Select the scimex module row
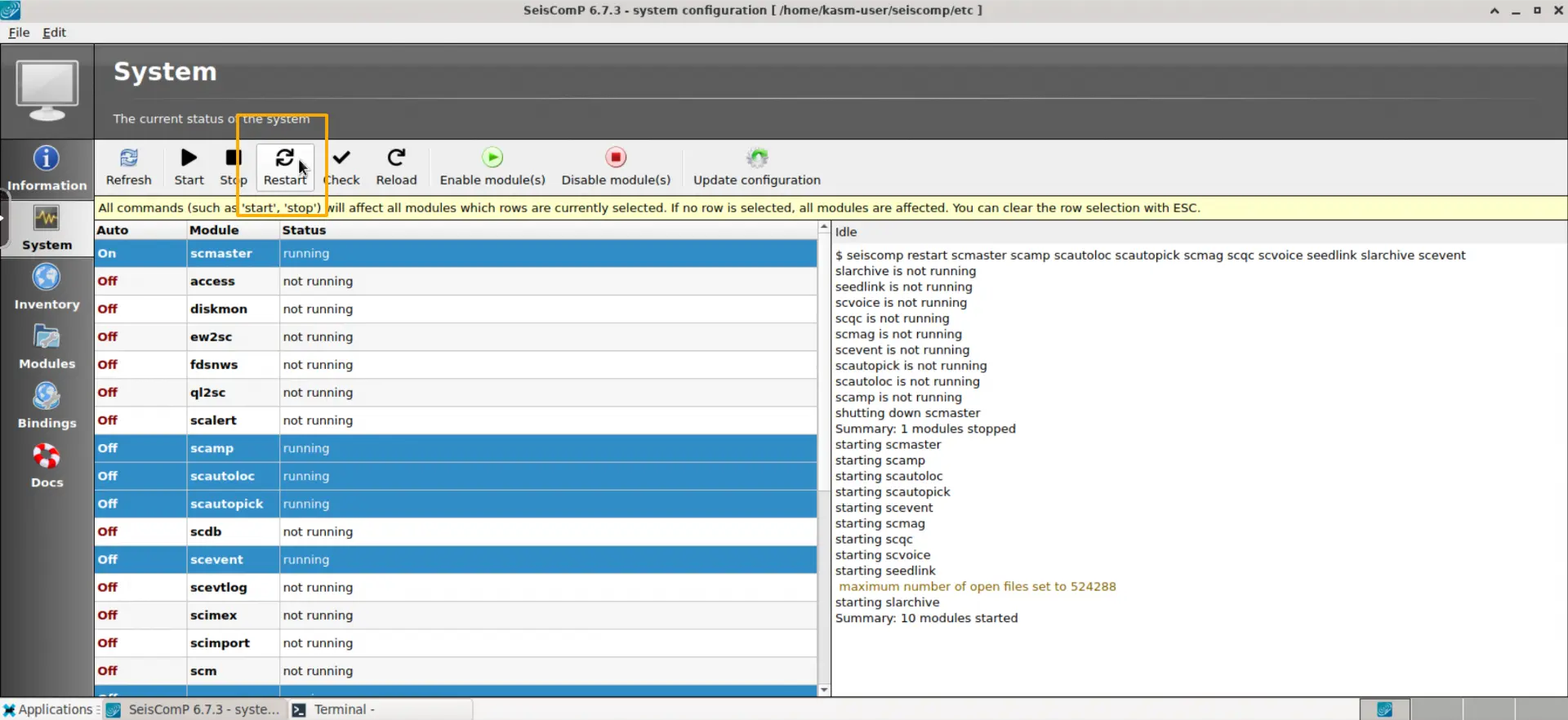 click(x=456, y=616)
